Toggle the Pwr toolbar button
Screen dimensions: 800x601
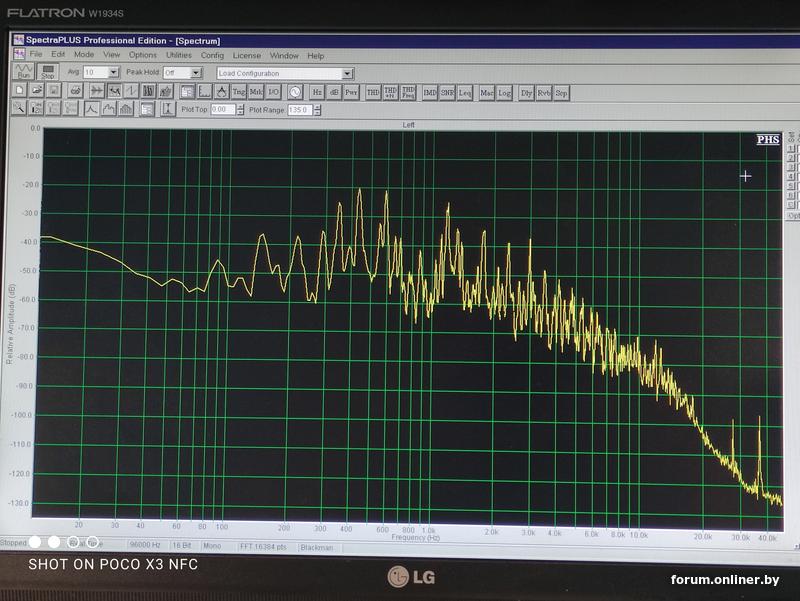click(x=351, y=92)
